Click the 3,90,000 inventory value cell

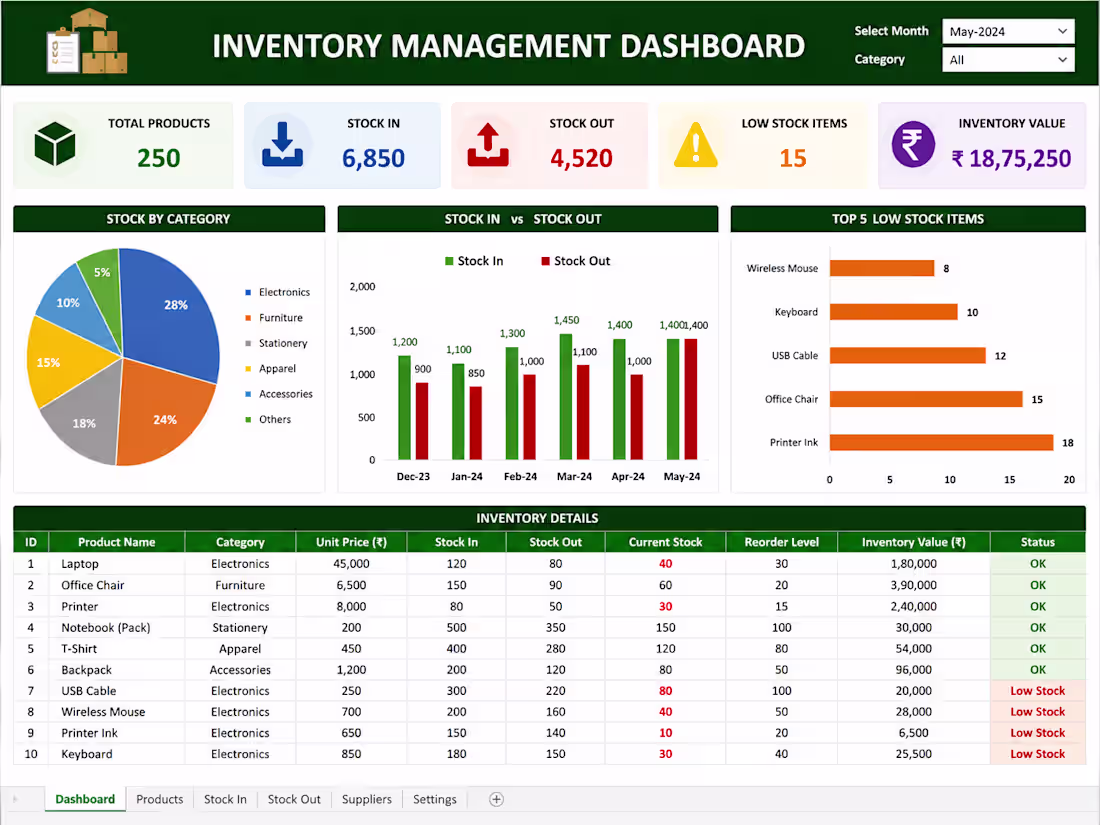(x=913, y=584)
